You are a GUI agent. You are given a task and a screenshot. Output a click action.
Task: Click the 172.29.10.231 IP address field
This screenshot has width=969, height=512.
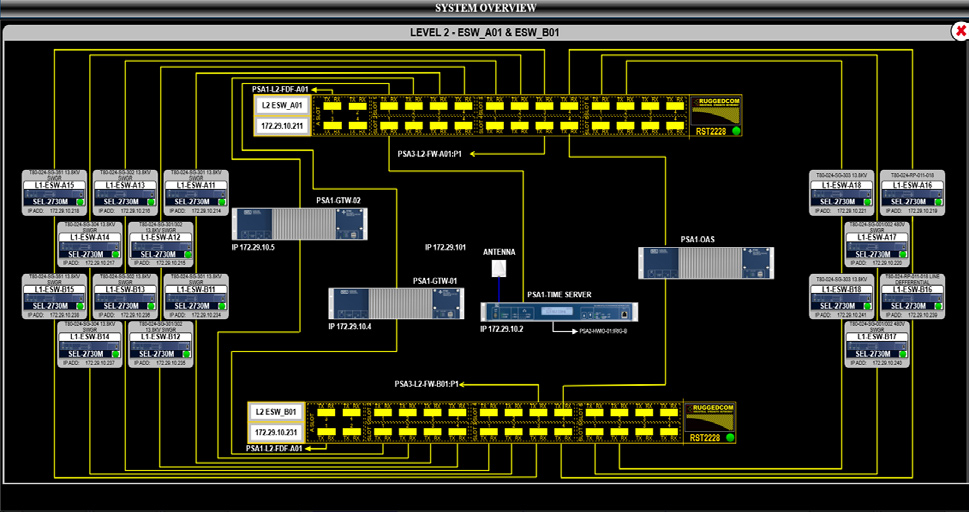point(275,431)
